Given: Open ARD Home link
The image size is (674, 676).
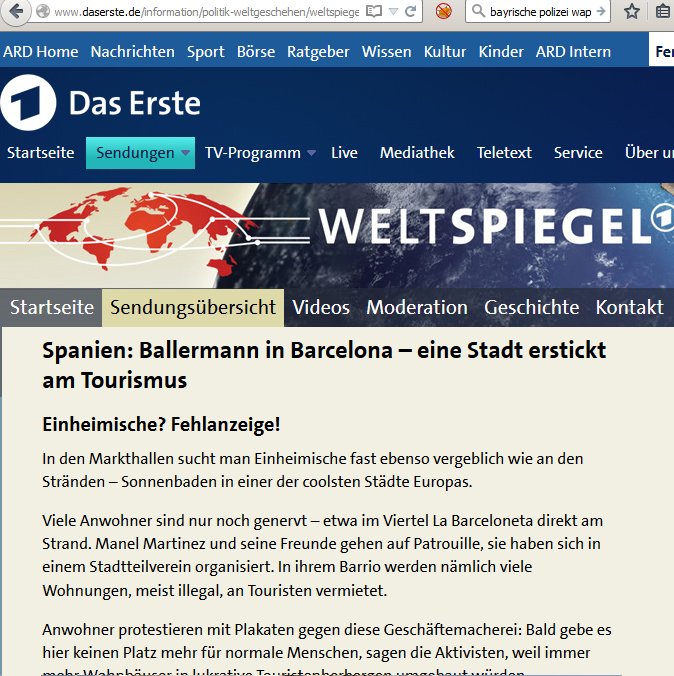Looking at the screenshot, I should click(x=41, y=52).
